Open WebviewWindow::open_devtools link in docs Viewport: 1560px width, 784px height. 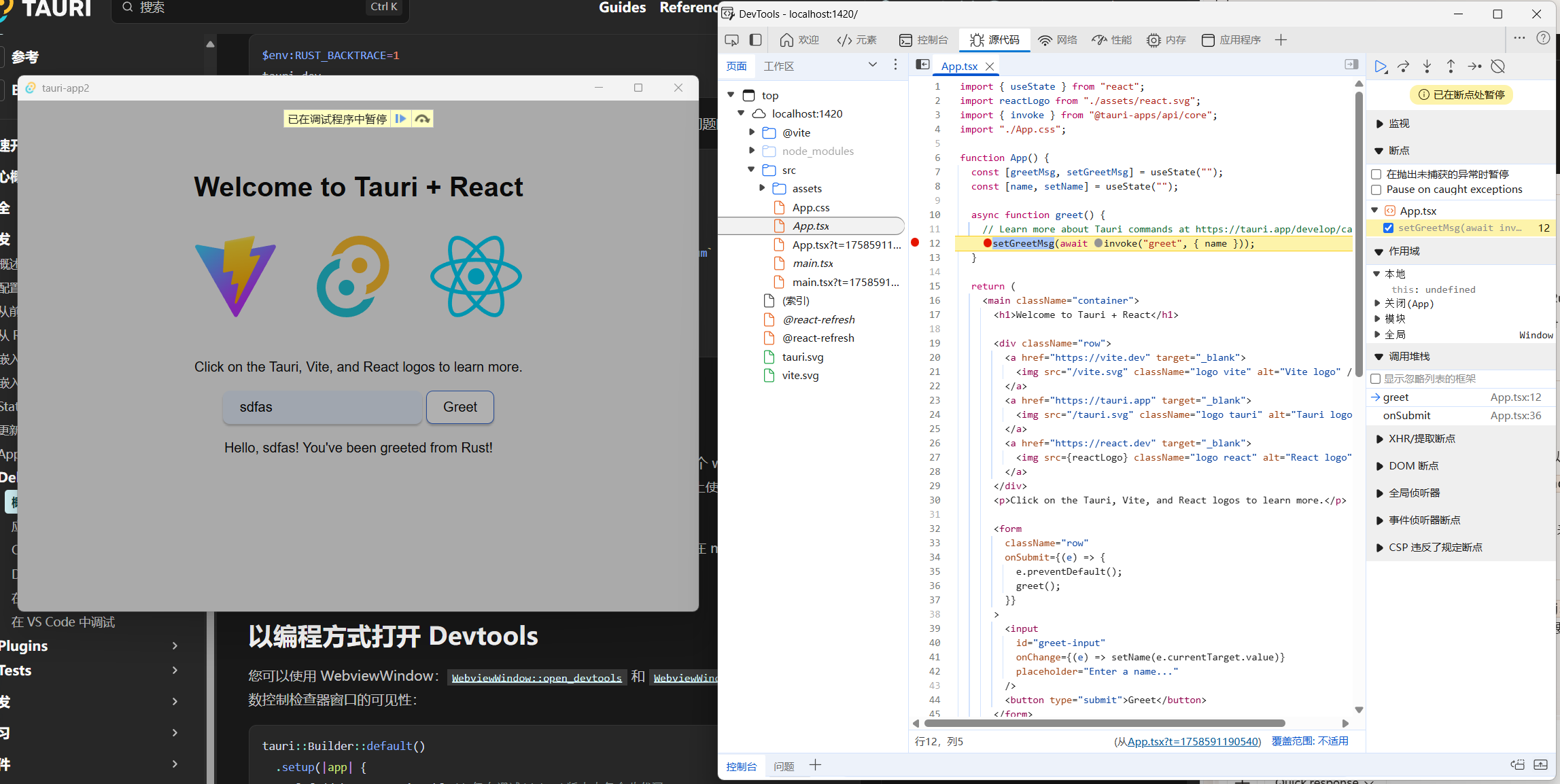pos(536,678)
